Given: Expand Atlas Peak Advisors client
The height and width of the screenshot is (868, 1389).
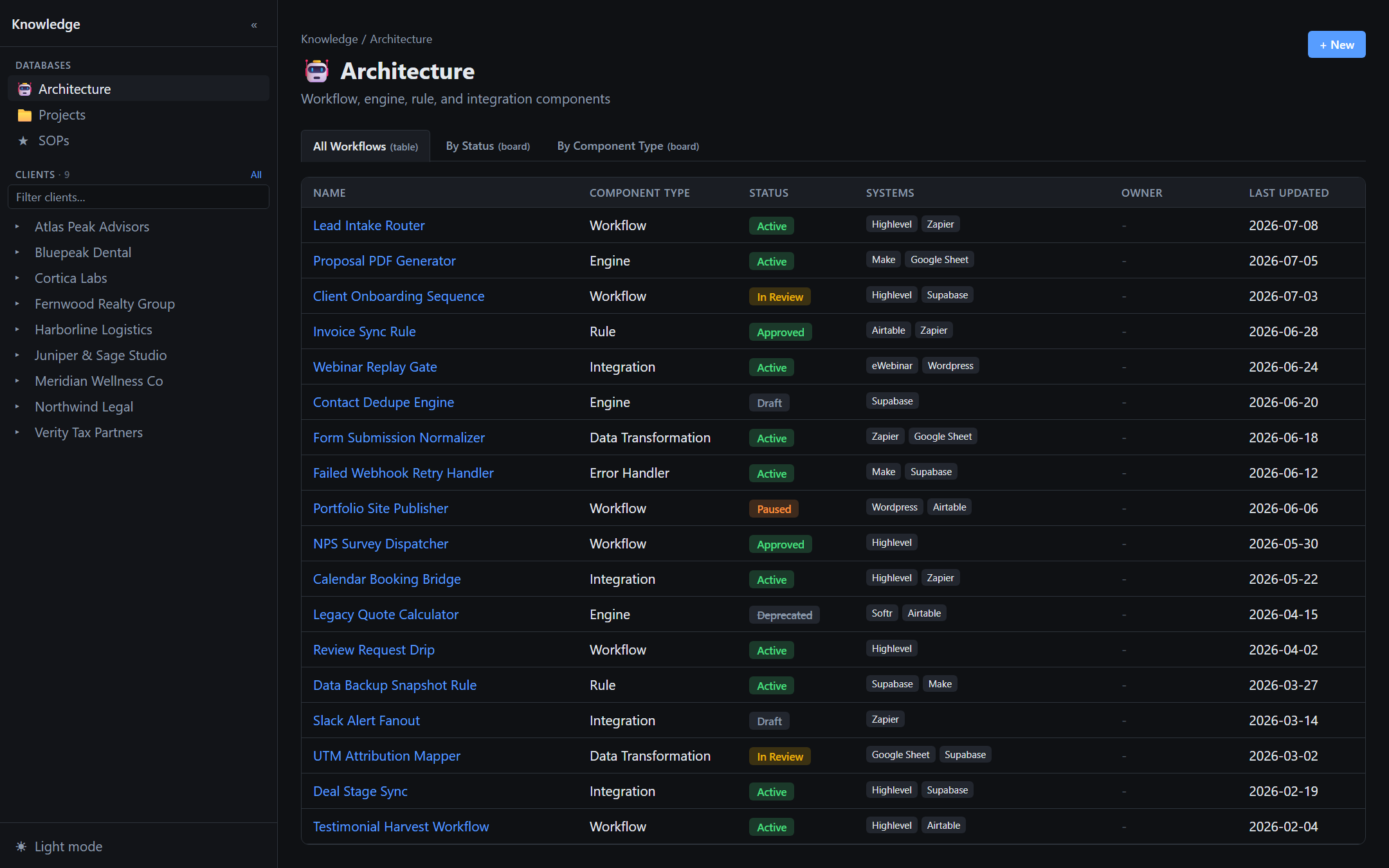Looking at the screenshot, I should [x=17, y=227].
